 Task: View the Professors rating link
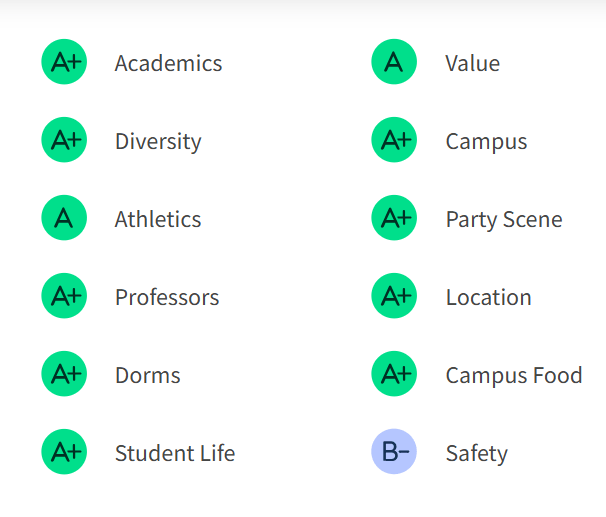(167, 297)
